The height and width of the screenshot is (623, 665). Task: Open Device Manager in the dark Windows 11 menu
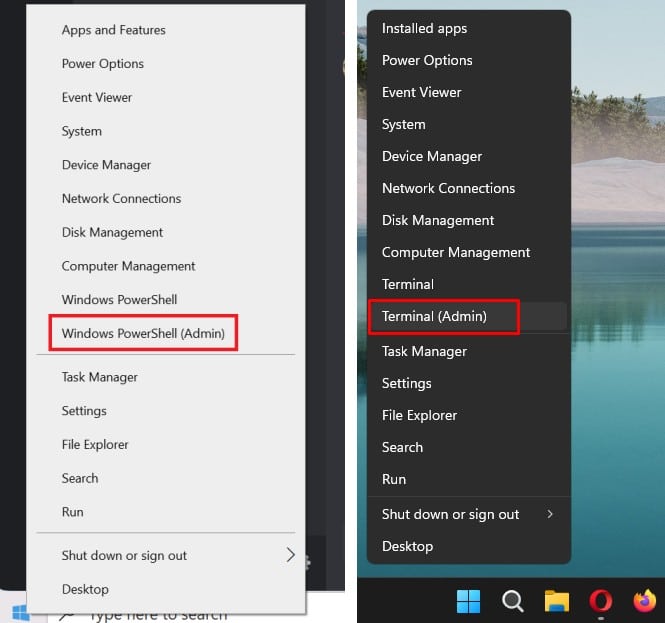468,156
